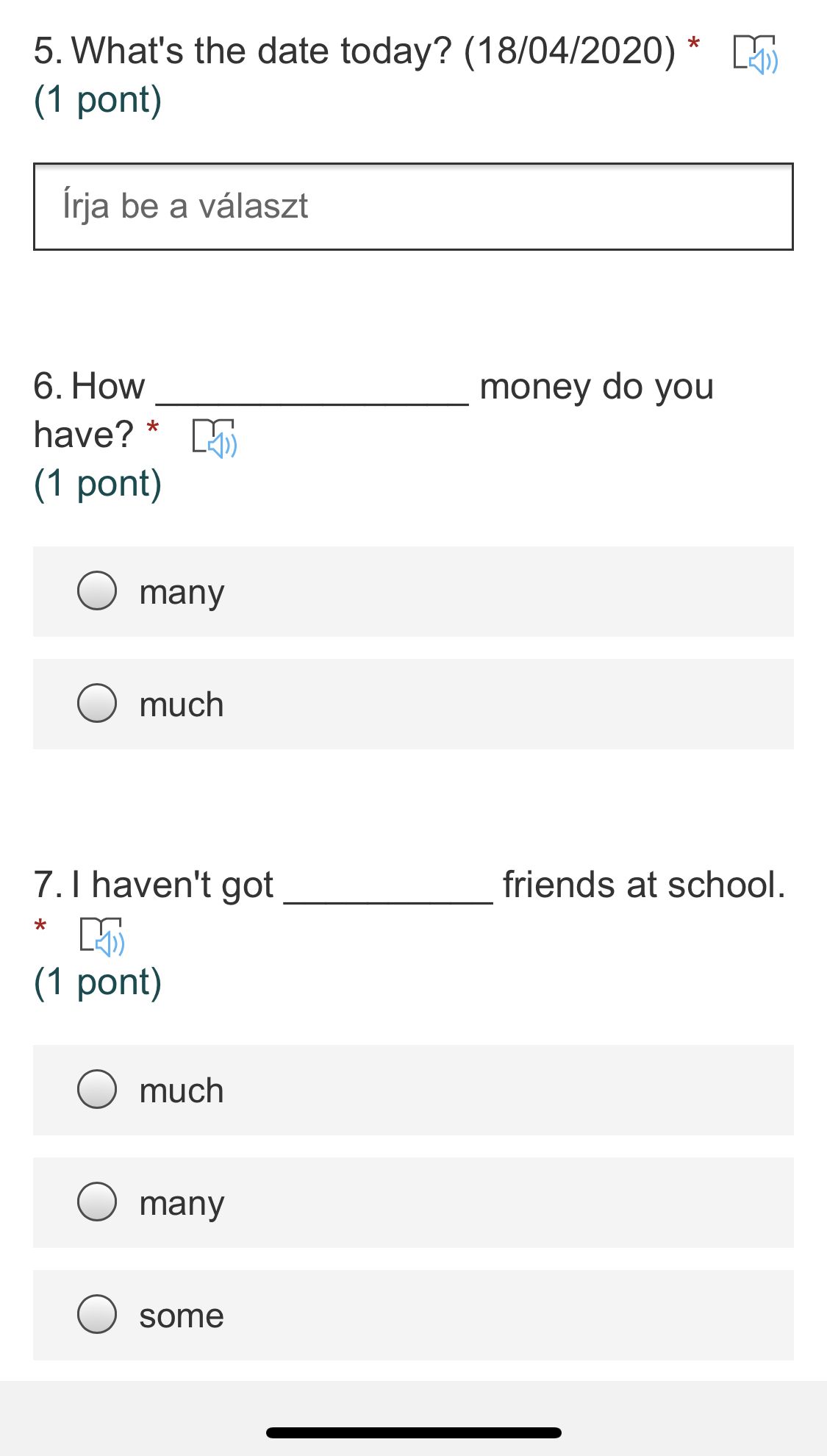The width and height of the screenshot is (827, 1456).
Task: Open Immersive Reader for question 6
Action: tap(214, 438)
